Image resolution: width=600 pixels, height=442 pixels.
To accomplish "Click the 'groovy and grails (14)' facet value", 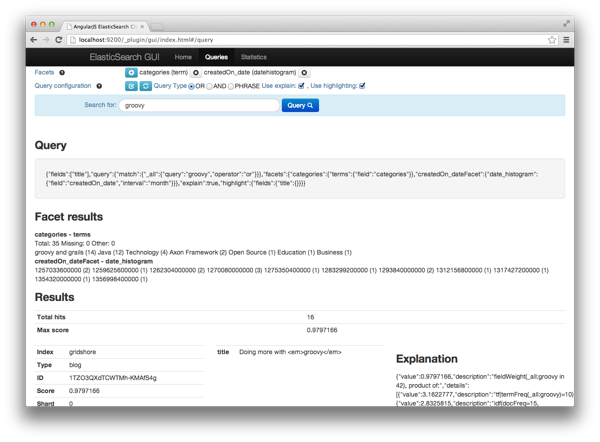I will click(x=65, y=253).
